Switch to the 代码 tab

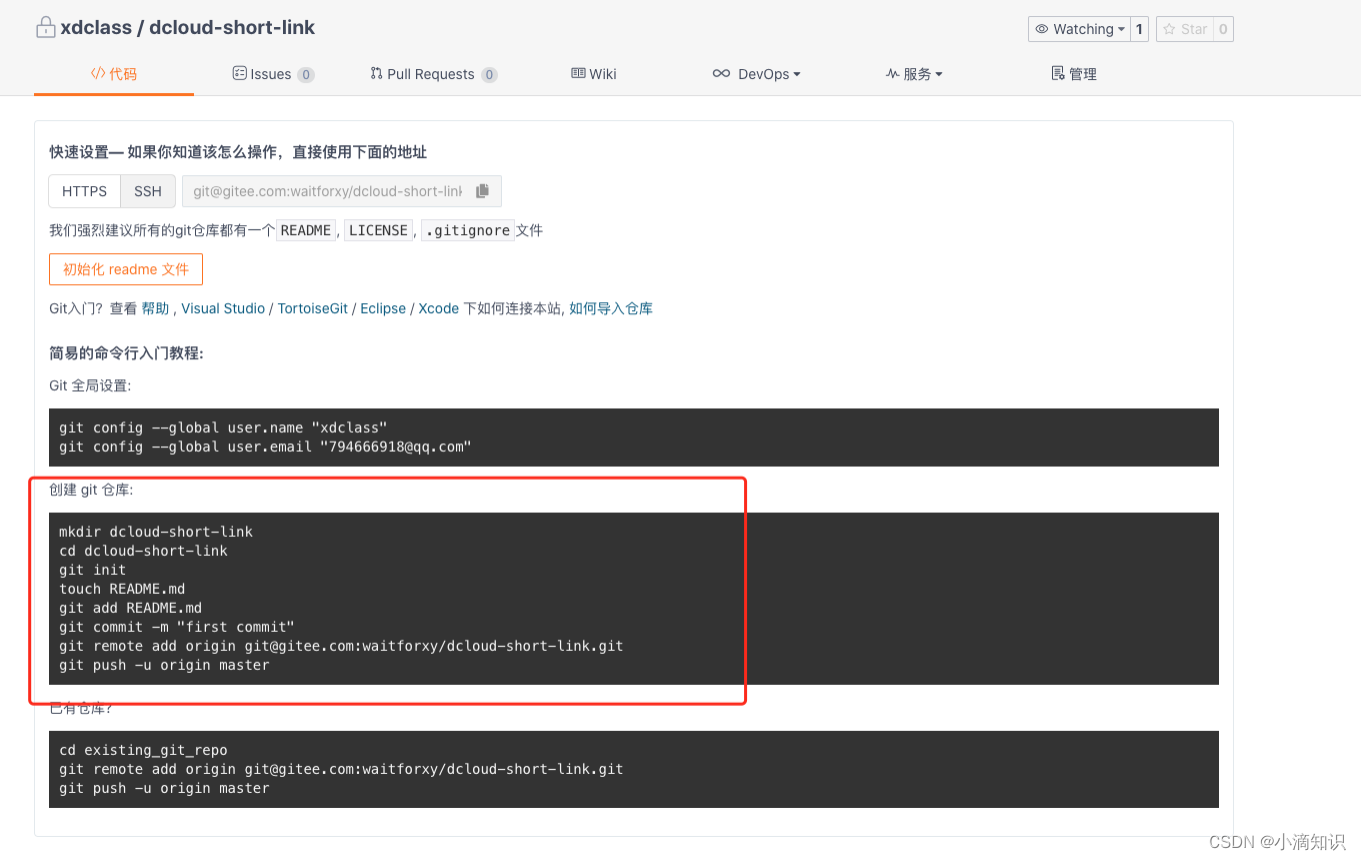click(x=114, y=74)
